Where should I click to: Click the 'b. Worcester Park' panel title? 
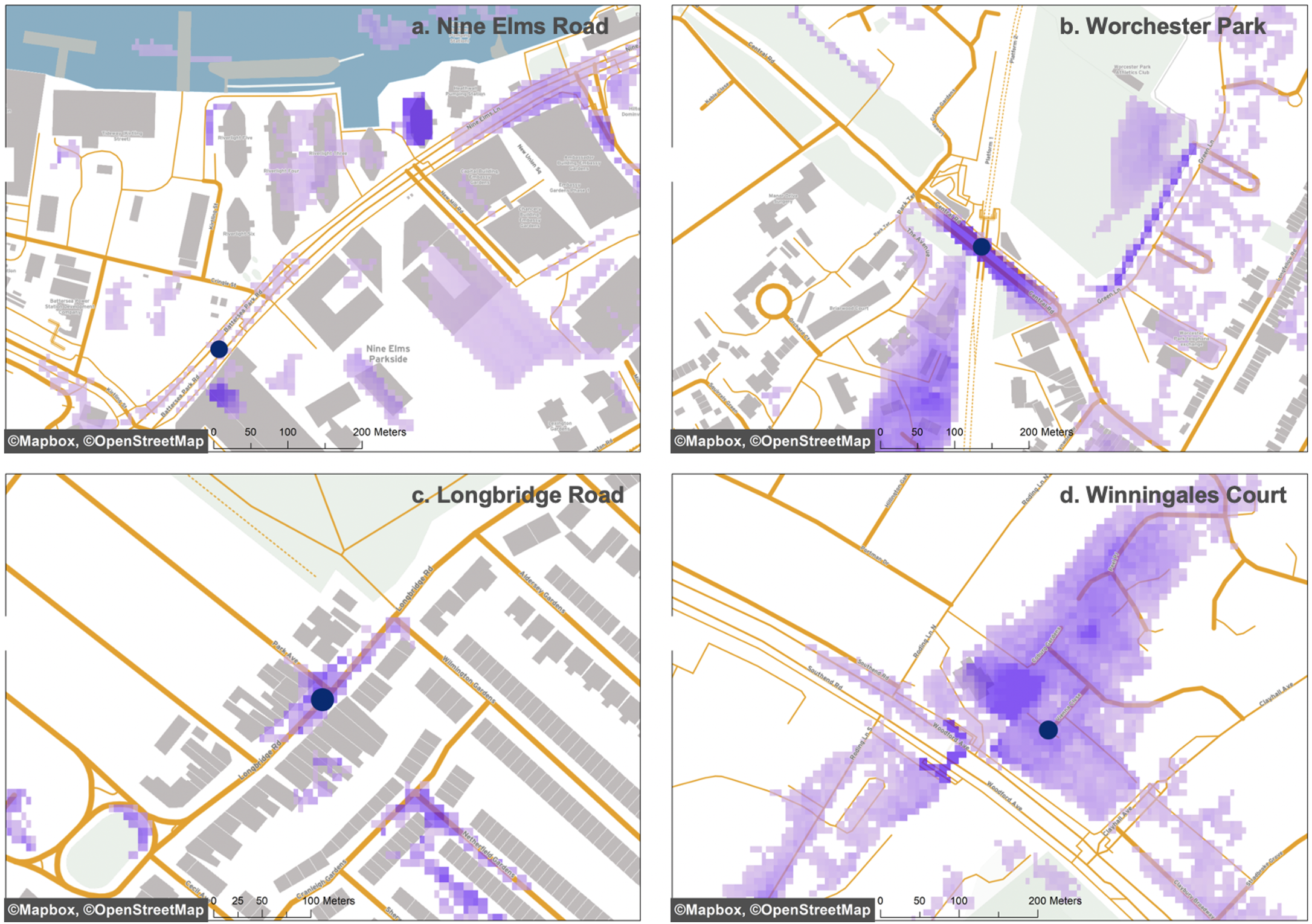[1162, 26]
